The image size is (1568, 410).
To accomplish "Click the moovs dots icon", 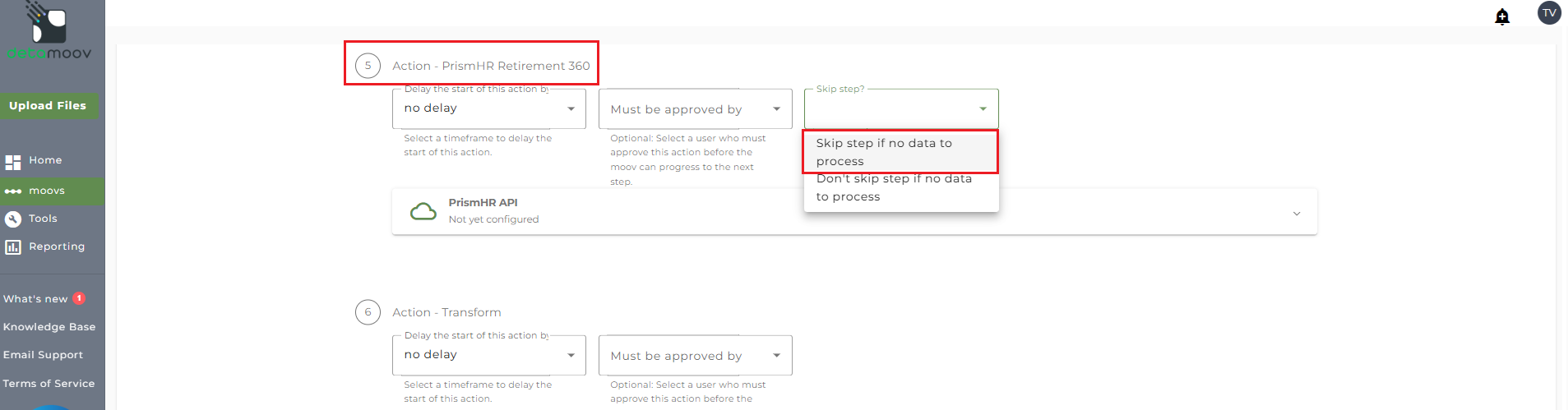I will click(12, 191).
